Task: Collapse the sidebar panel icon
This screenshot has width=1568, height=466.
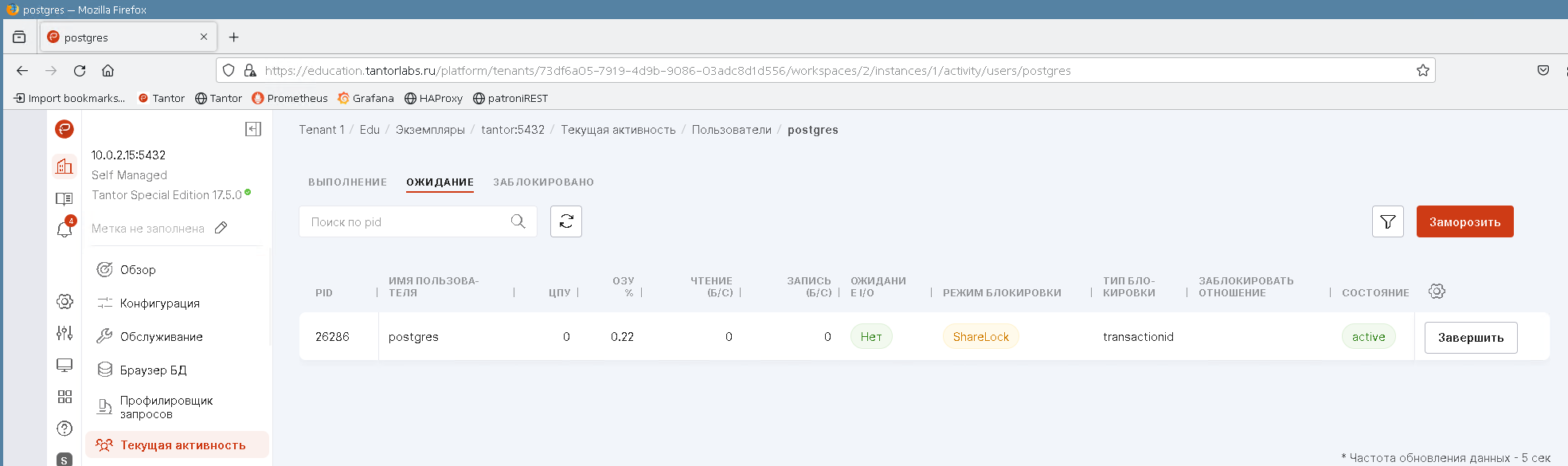Action: 253,129
